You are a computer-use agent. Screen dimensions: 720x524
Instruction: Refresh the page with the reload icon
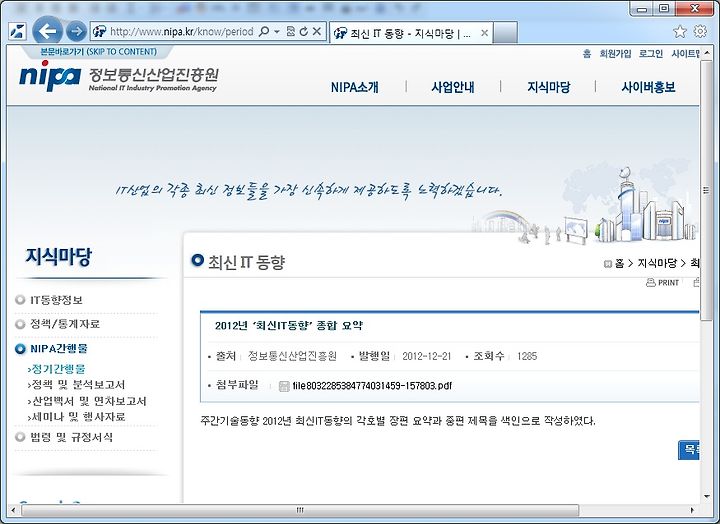point(304,31)
